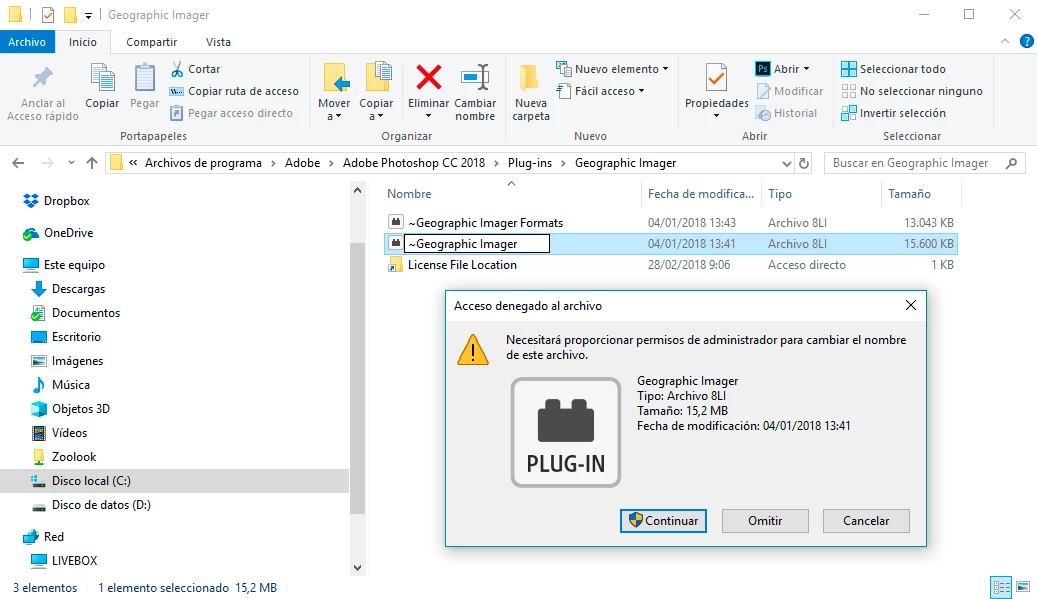This screenshot has height=599, width=1037.
Task: Click Adobe in the address path
Action: tap(302, 163)
